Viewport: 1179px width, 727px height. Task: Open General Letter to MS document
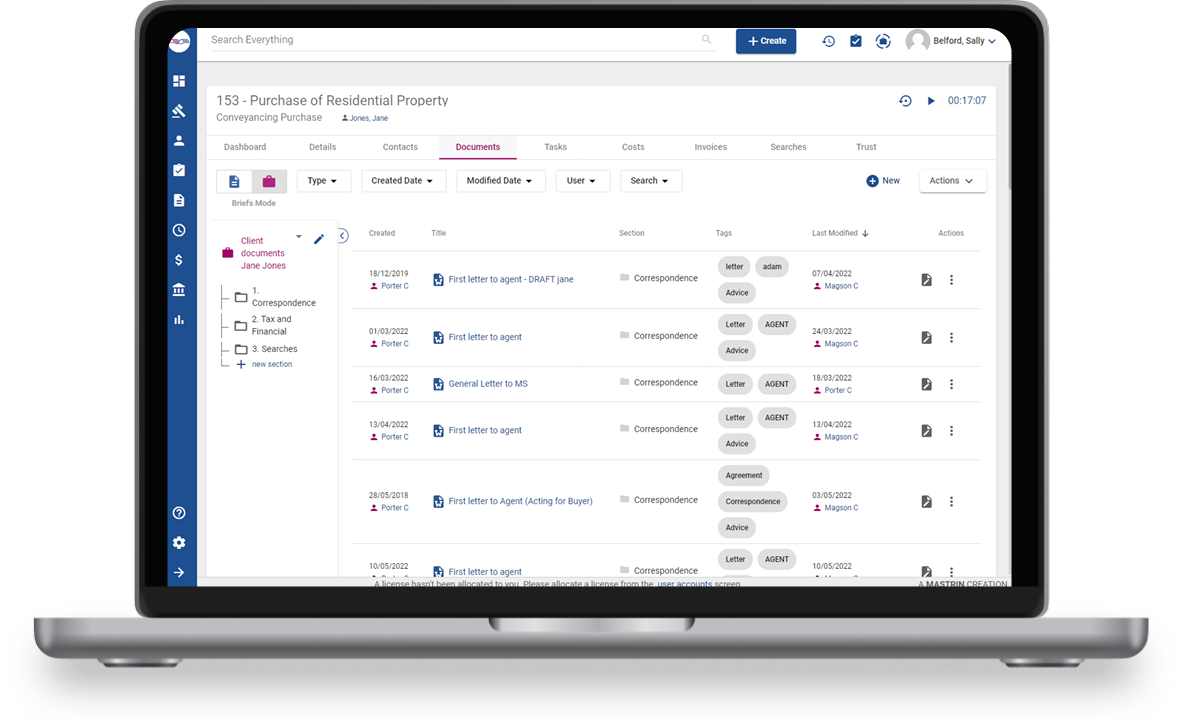click(x=487, y=384)
